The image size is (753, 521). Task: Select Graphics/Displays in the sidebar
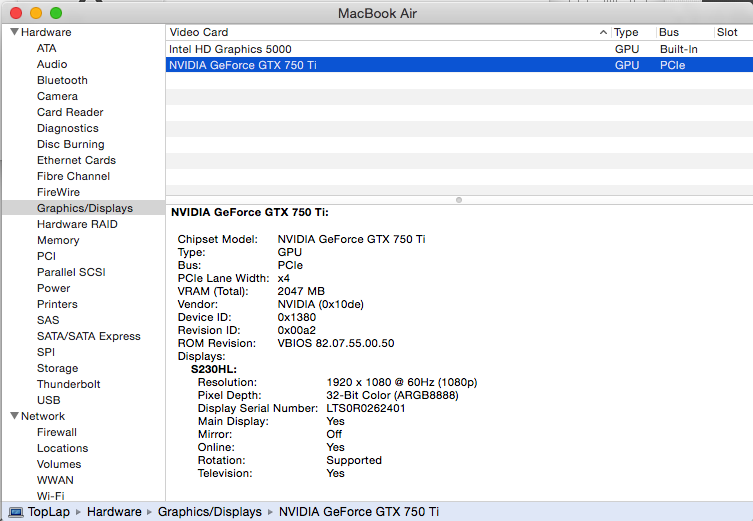click(x=85, y=208)
